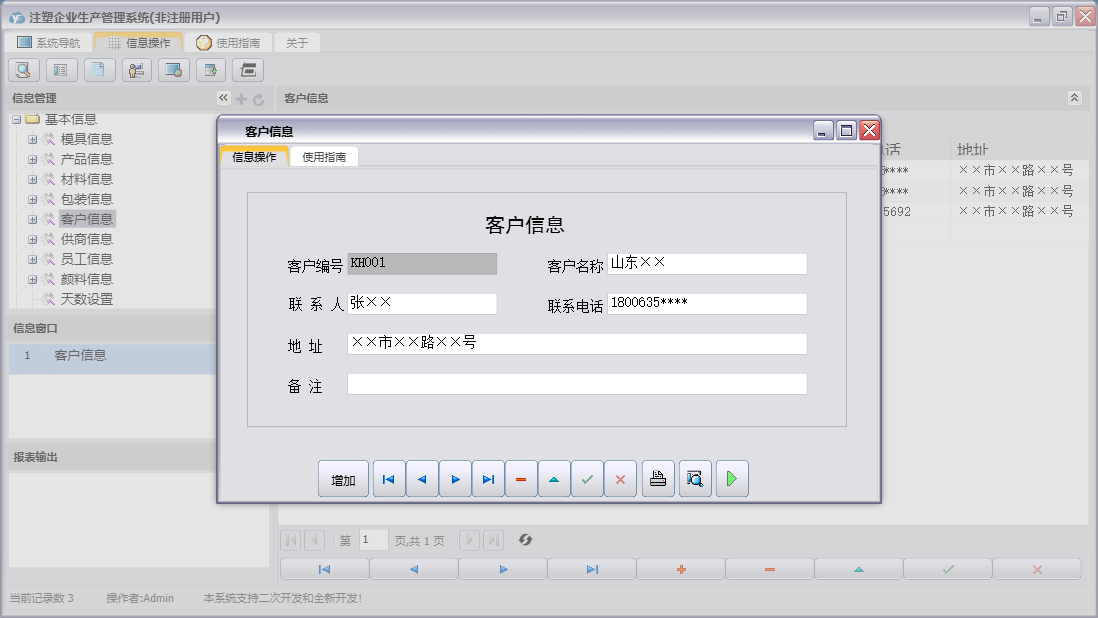Click the 备注 input field
The image size is (1098, 618).
tap(576, 384)
